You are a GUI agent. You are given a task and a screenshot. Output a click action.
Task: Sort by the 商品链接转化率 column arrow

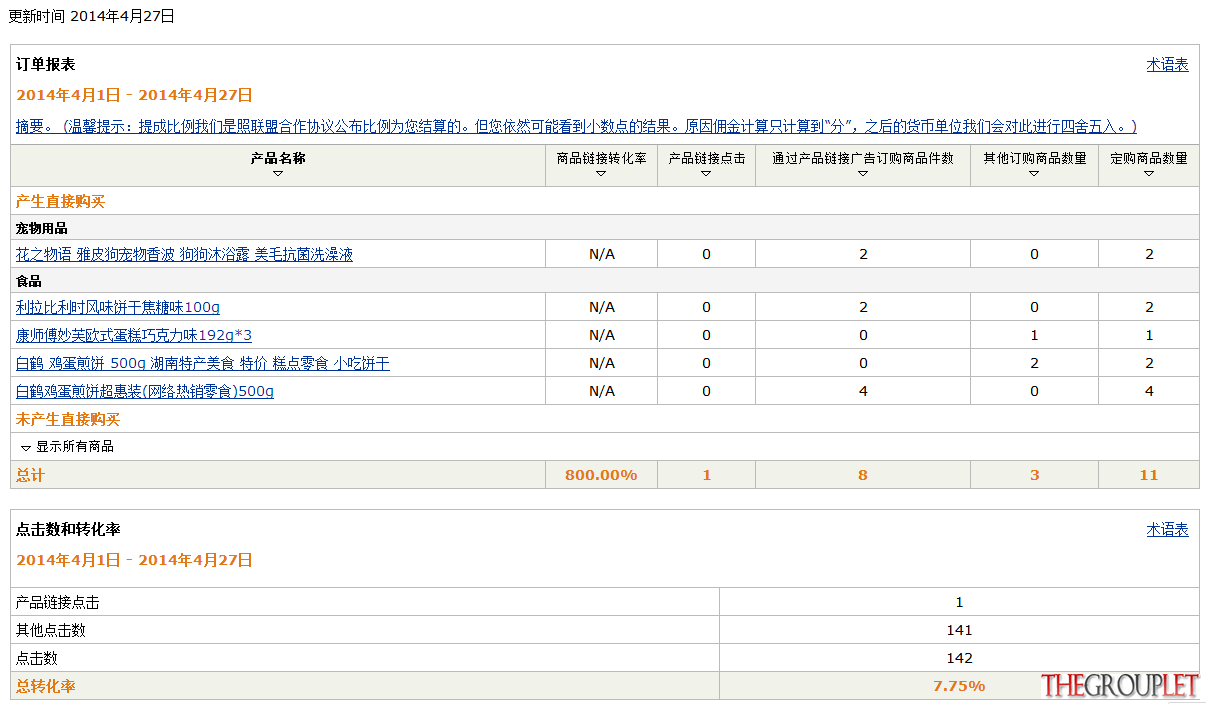(x=601, y=174)
